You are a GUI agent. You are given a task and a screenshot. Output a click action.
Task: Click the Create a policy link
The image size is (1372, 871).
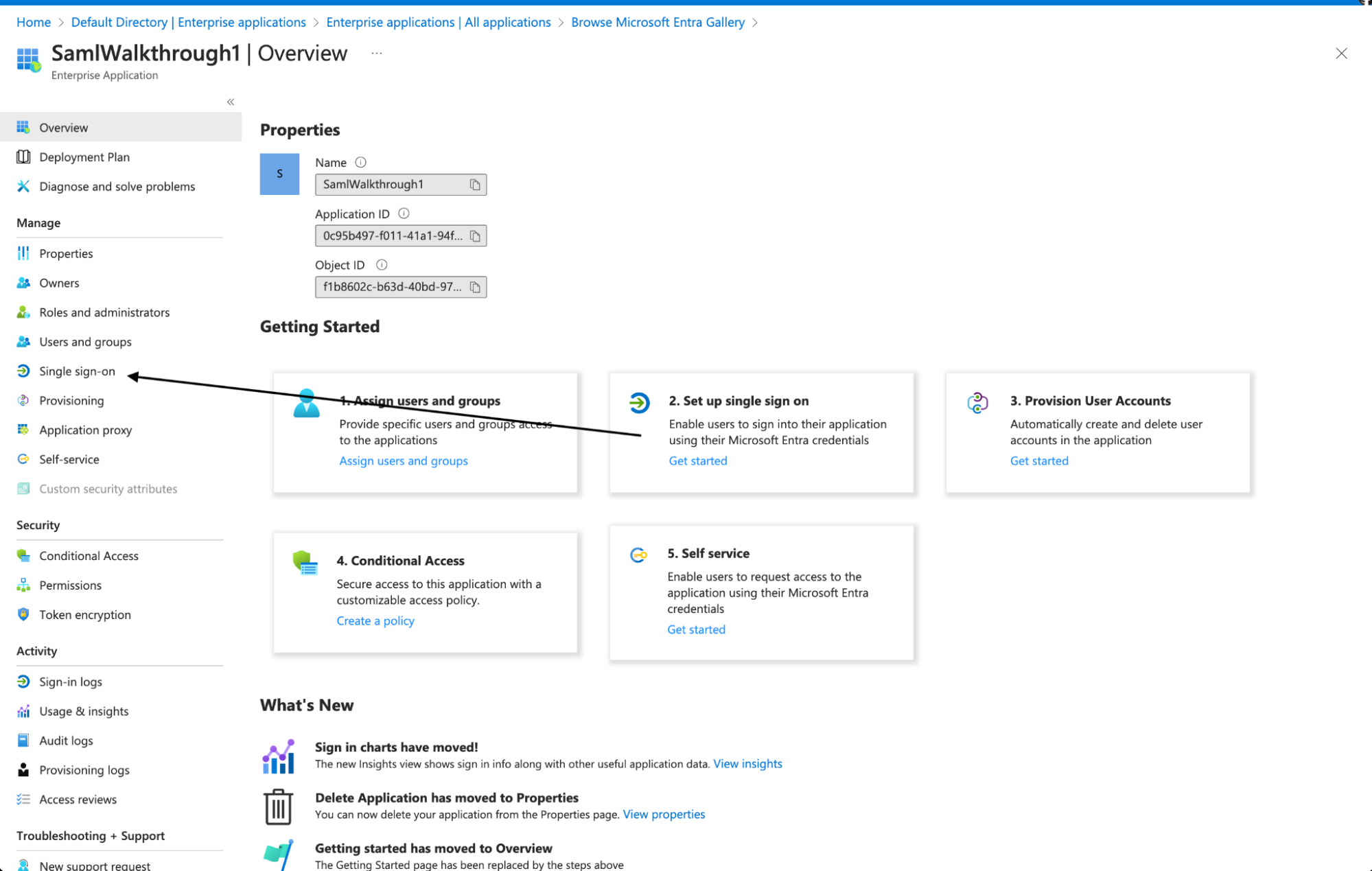click(x=375, y=621)
